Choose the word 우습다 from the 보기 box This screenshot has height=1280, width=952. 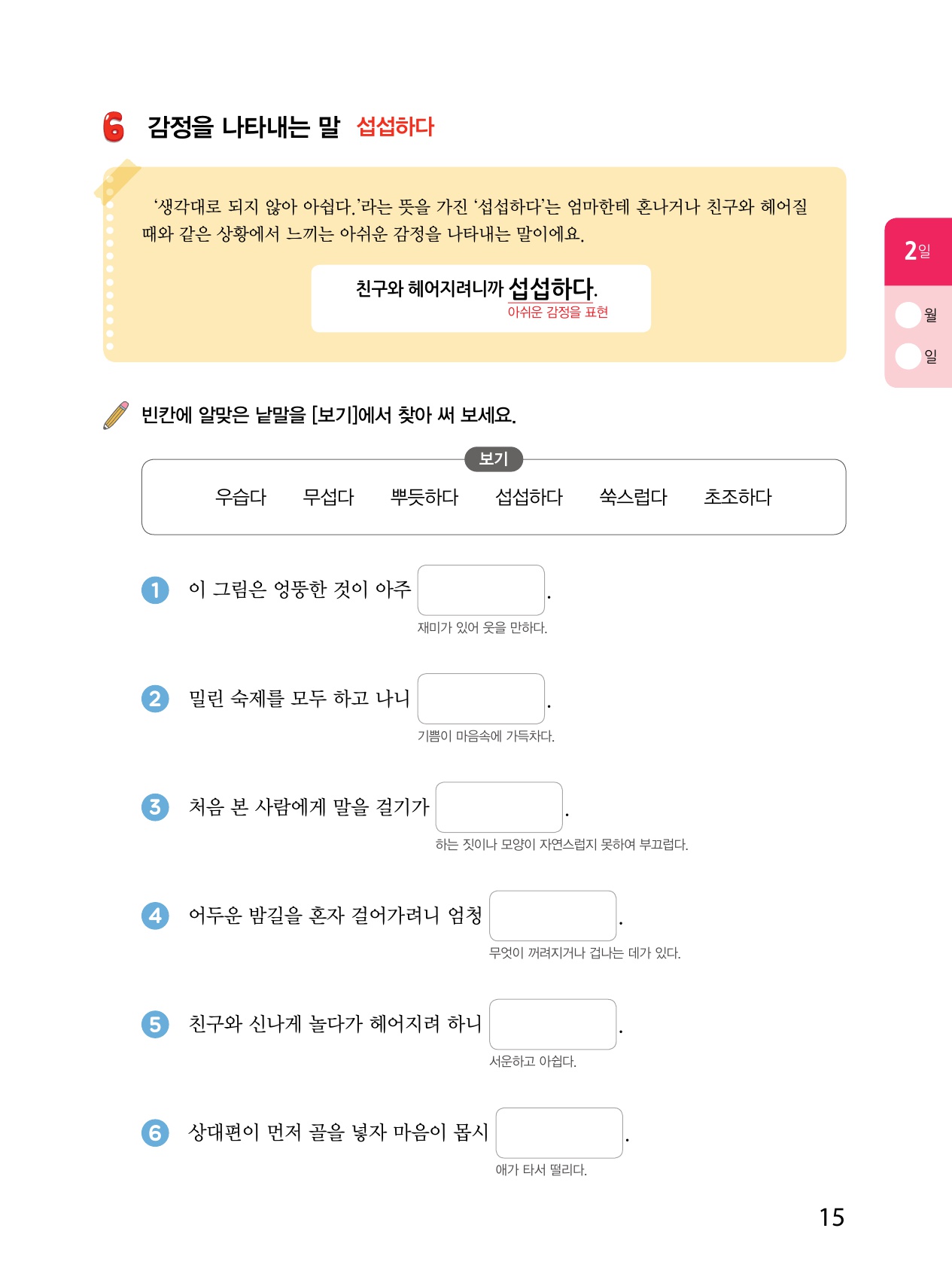241,497
